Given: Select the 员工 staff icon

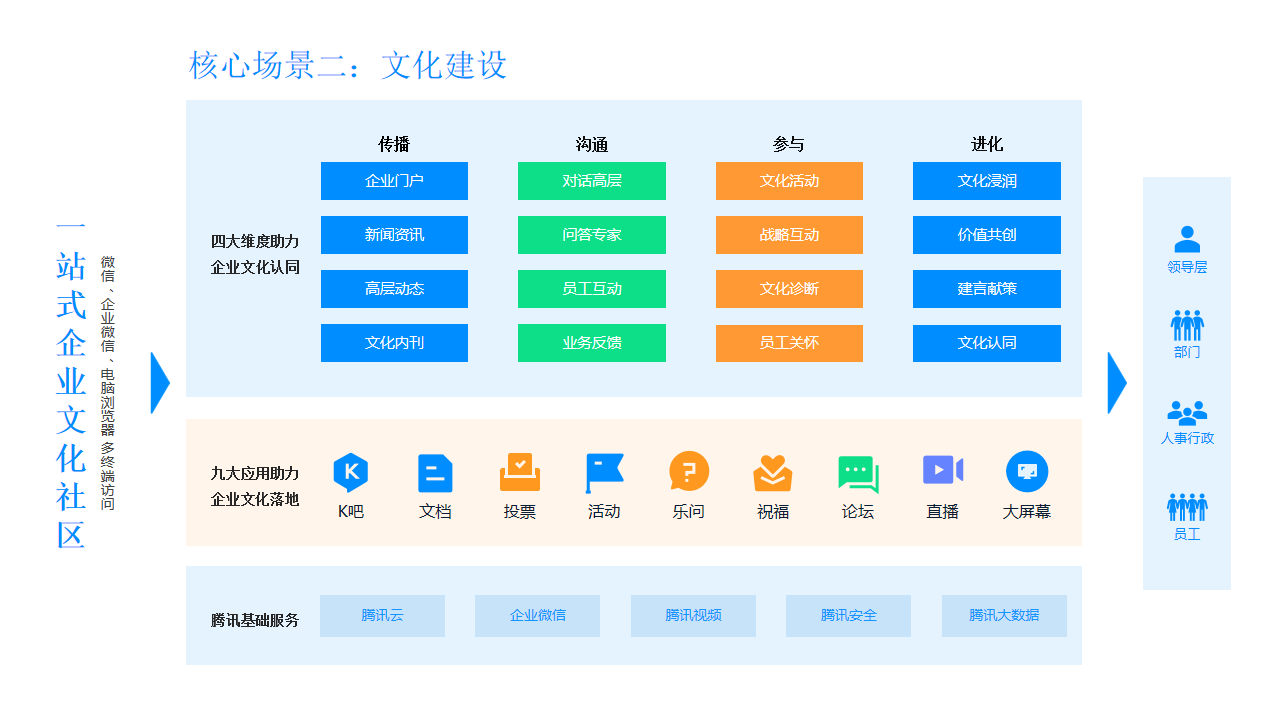Looking at the screenshot, I should pyautogui.click(x=1187, y=507).
